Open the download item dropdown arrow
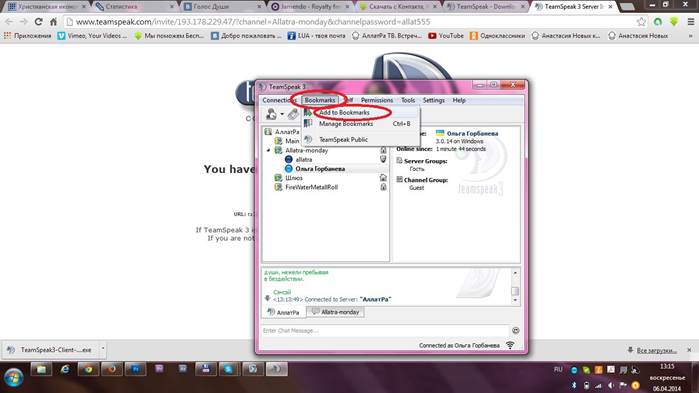This screenshot has height=393, width=699. pyautogui.click(x=103, y=349)
